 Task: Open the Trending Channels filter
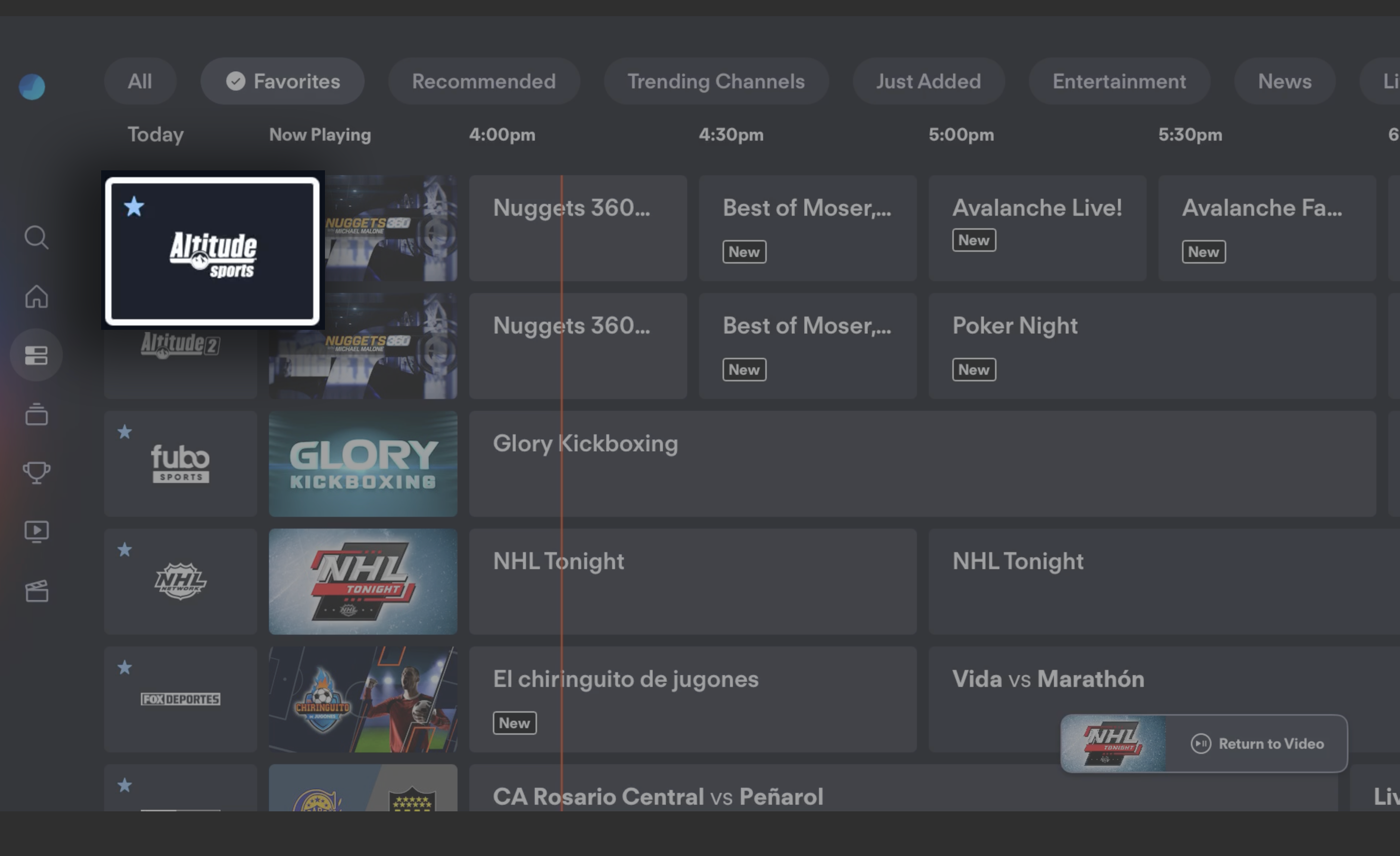(715, 81)
